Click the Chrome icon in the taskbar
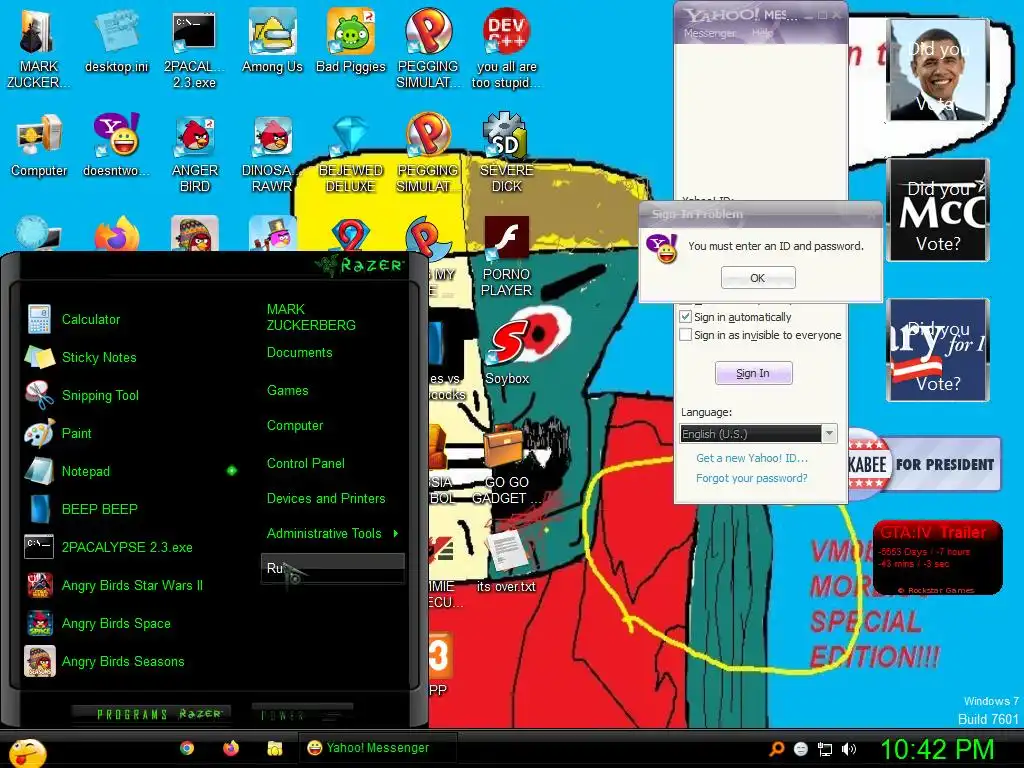The image size is (1024, 768). pyautogui.click(x=187, y=748)
